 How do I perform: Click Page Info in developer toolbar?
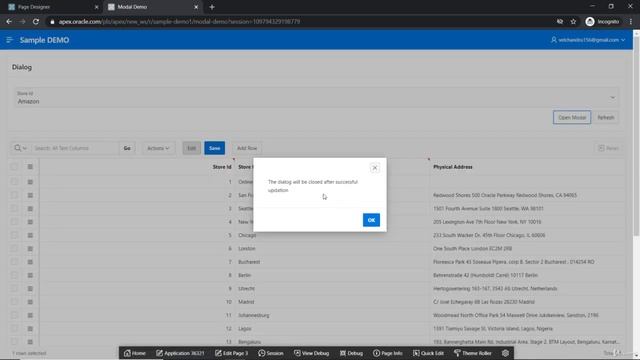(x=387, y=353)
